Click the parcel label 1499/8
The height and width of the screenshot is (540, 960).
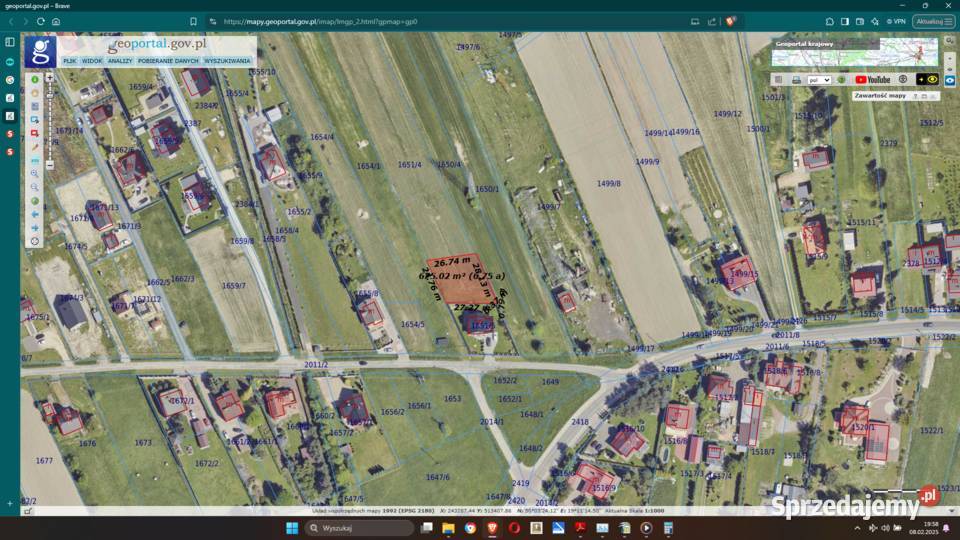609,183
